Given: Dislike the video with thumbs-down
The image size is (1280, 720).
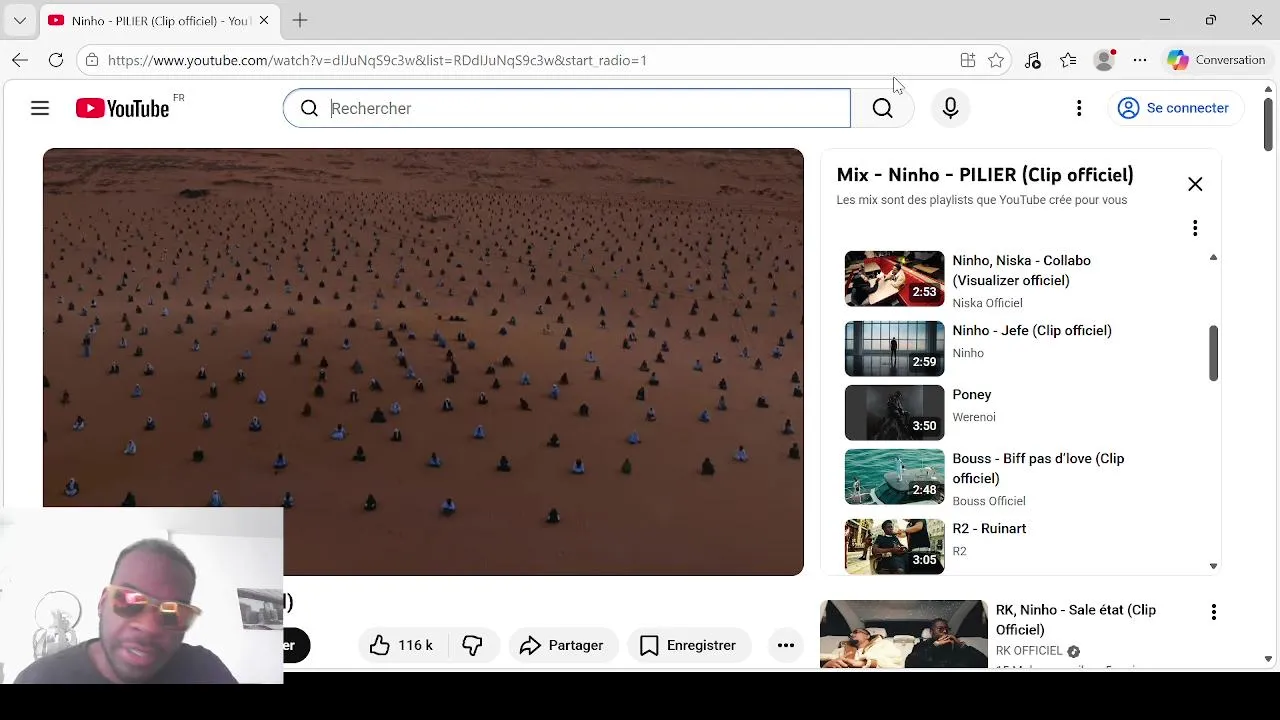Looking at the screenshot, I should click(x=472, y=645).
